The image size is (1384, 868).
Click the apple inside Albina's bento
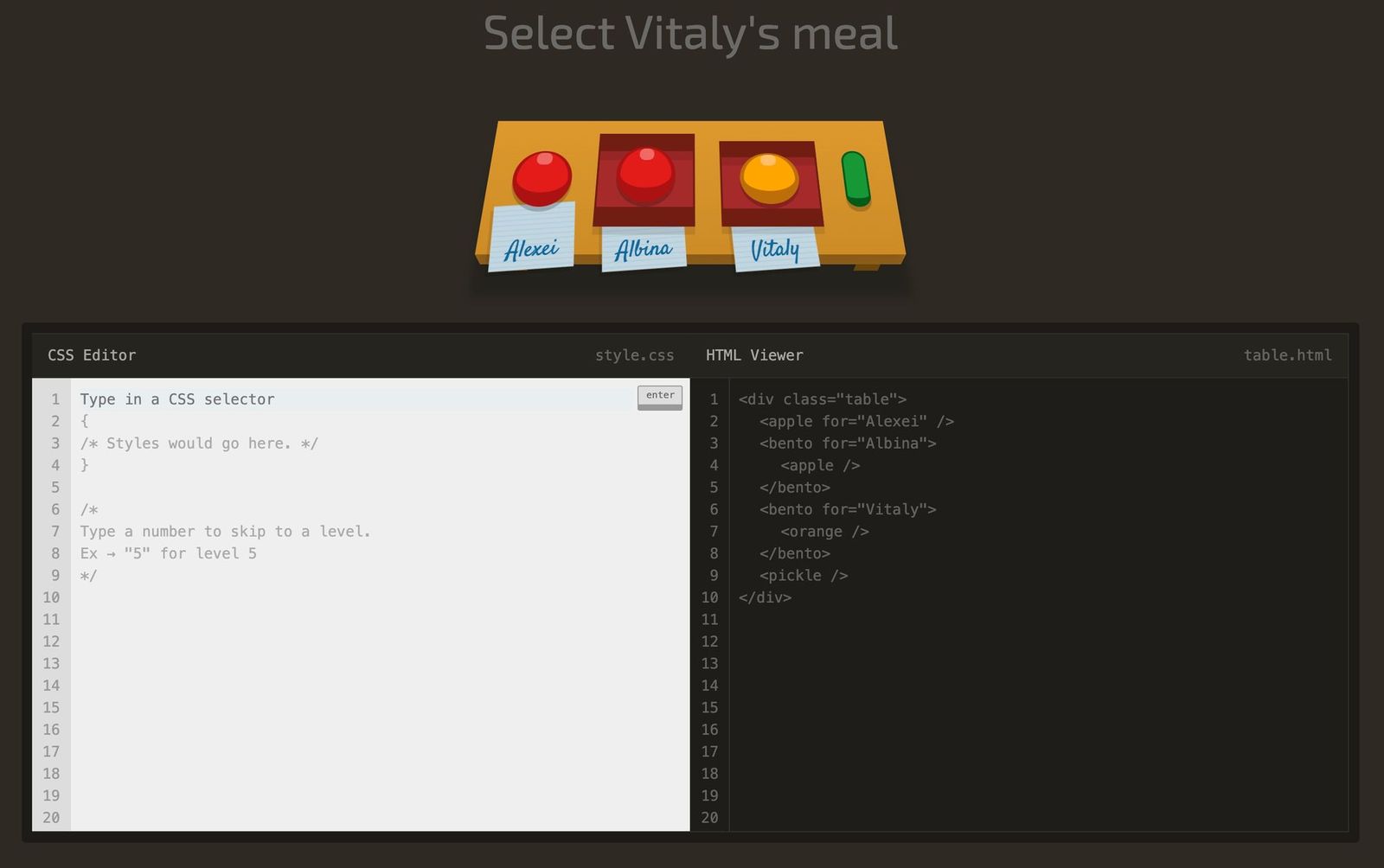[x=645, y=175]
